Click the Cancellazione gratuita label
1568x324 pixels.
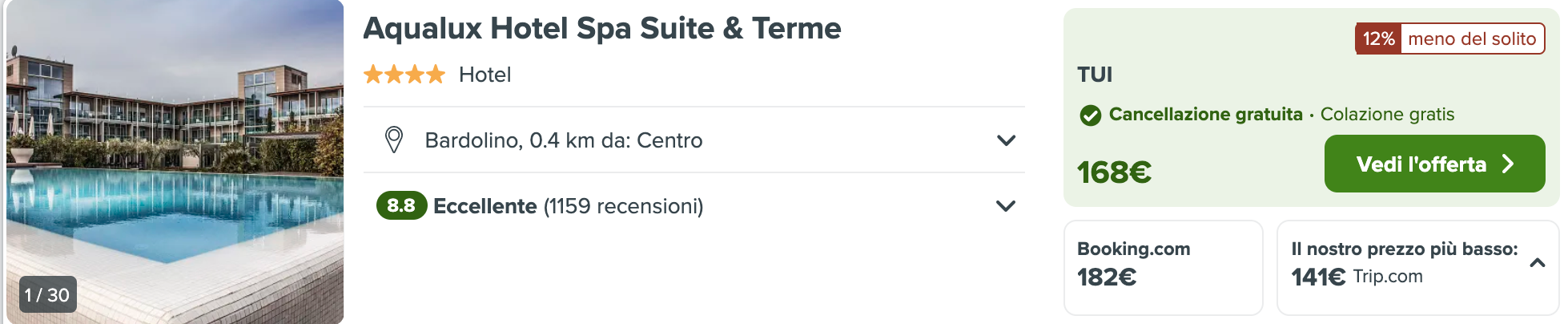point(1205,115)
